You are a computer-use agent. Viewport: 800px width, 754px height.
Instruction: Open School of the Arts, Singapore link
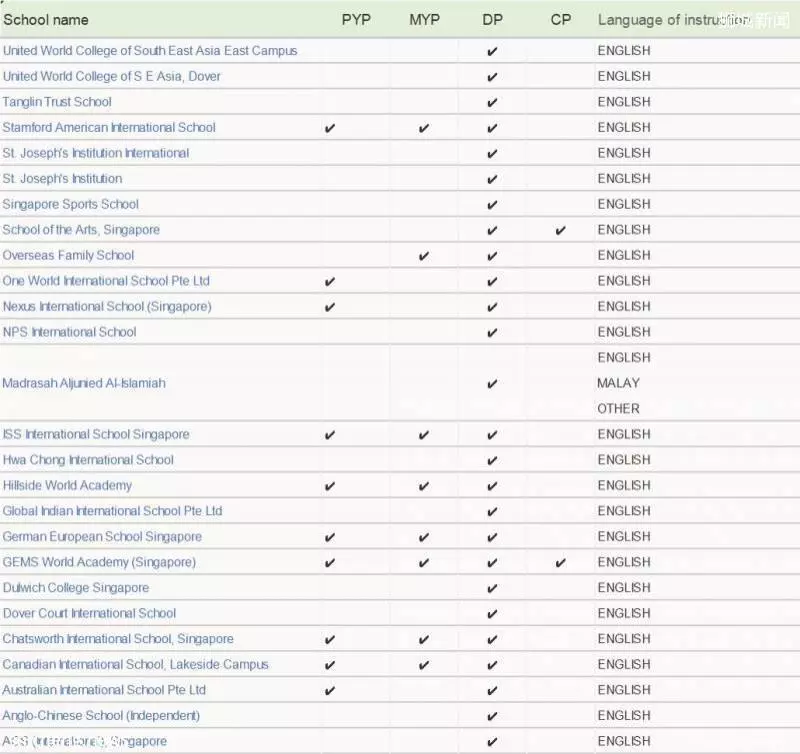(81, 230)
